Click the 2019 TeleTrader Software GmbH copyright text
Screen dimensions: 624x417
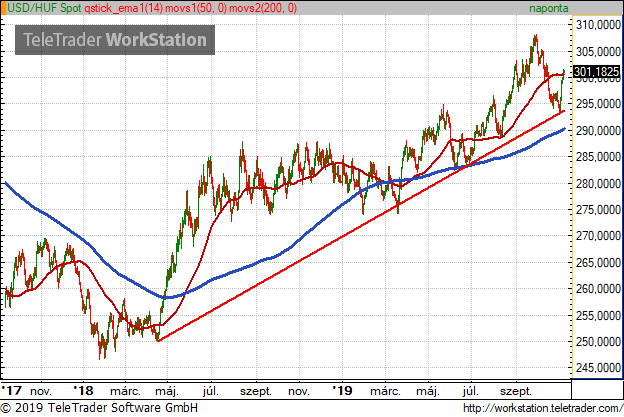click(99, 408)
